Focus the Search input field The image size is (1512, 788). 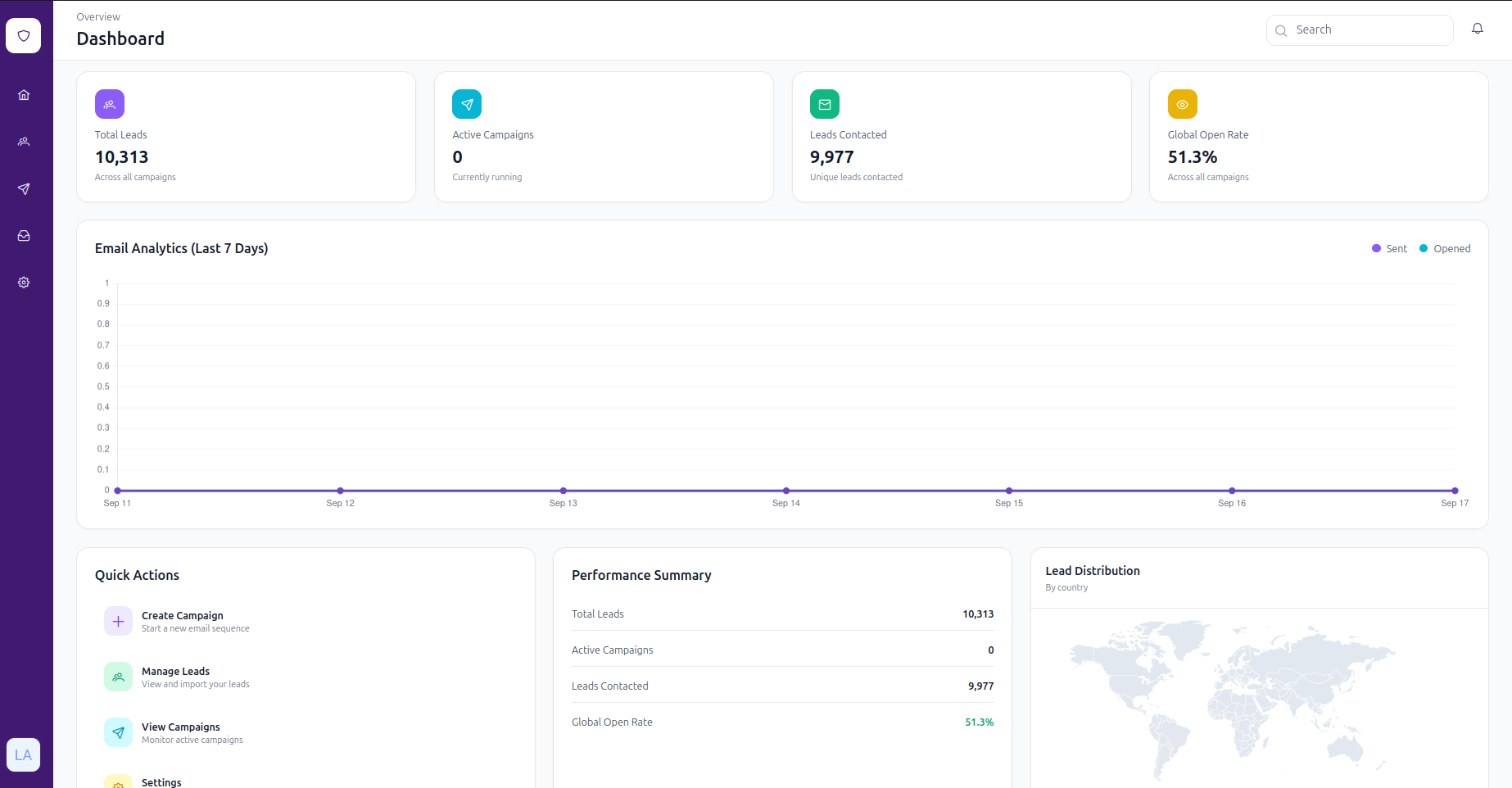[1360, 30]
